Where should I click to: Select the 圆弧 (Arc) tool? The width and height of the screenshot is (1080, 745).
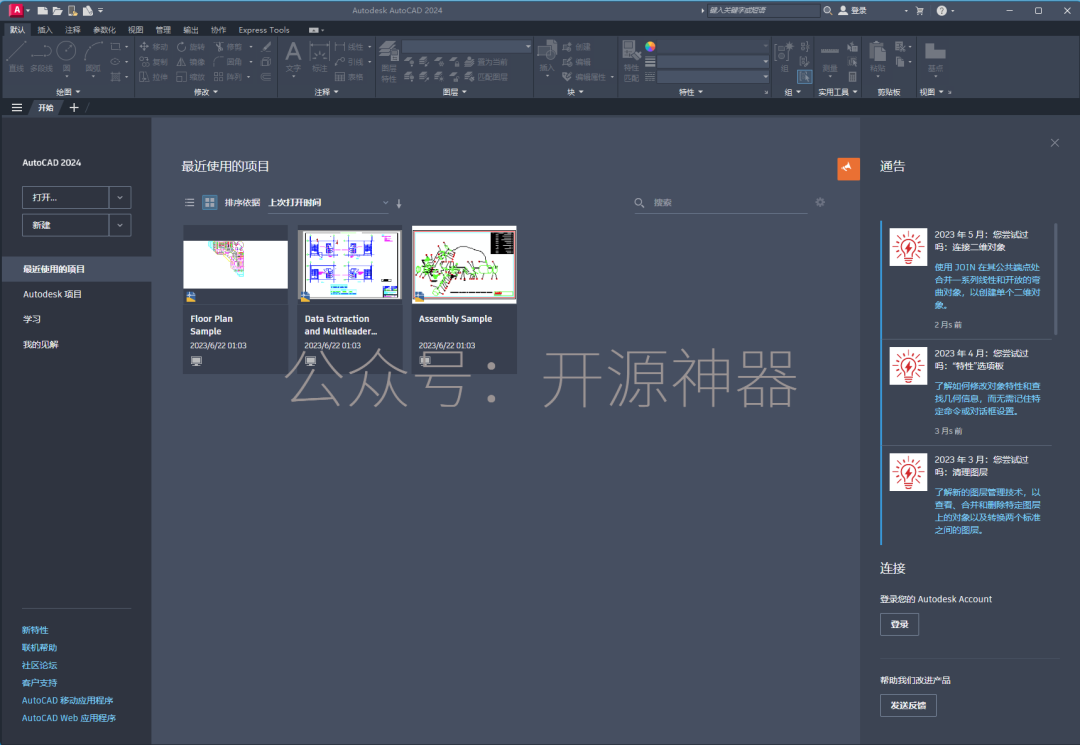click(x=93, y=55)
